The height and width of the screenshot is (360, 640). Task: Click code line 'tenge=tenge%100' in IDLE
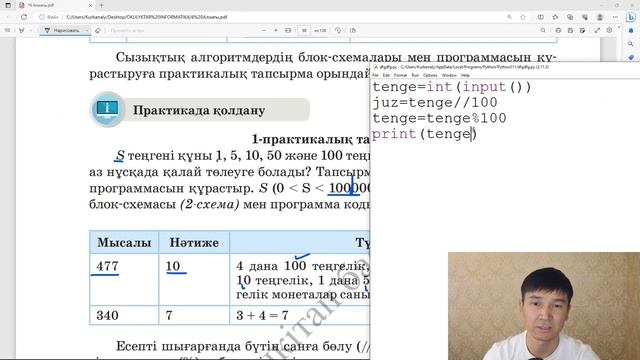[439, 118]
